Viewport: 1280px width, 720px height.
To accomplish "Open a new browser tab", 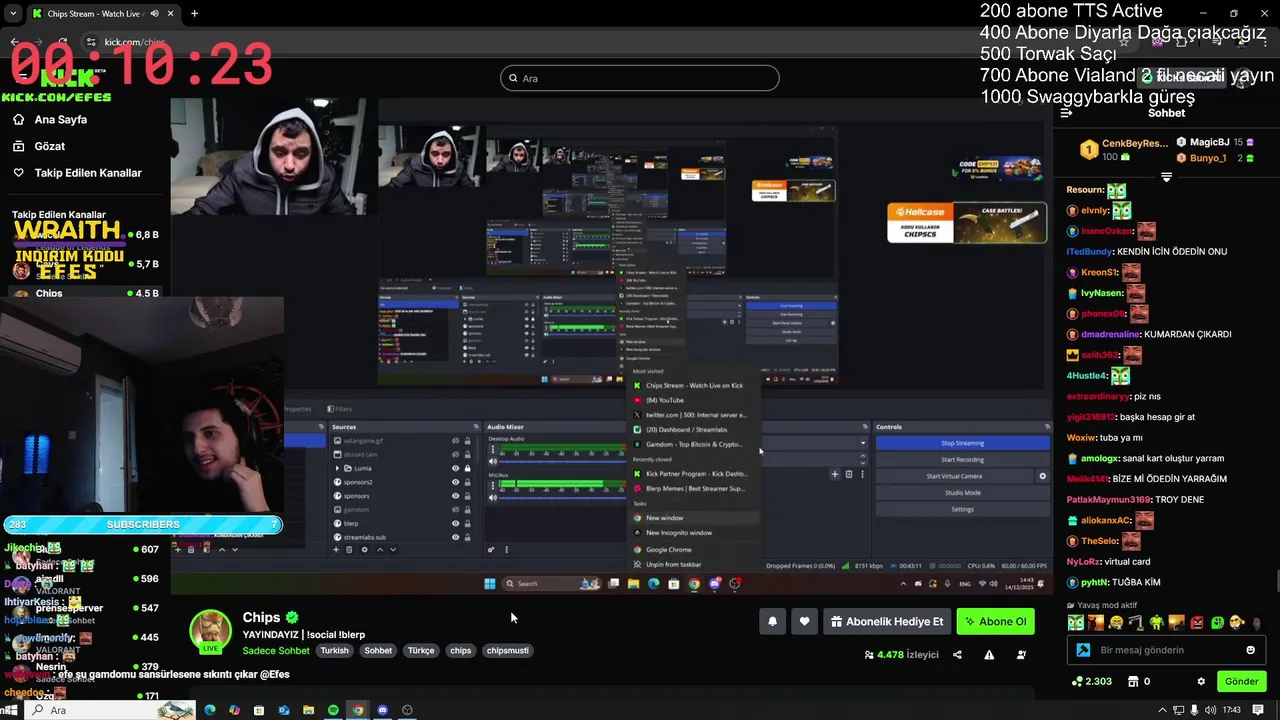I will coord(194,13).
